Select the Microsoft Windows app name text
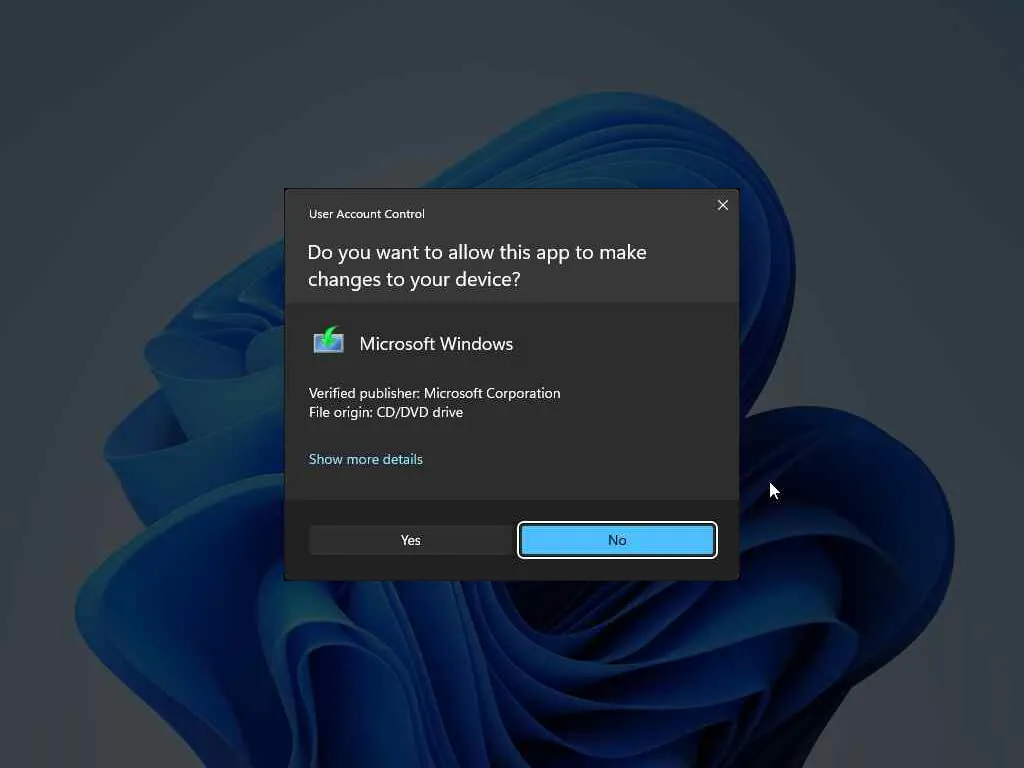1024x768 pixels. (x=436, y=344)
